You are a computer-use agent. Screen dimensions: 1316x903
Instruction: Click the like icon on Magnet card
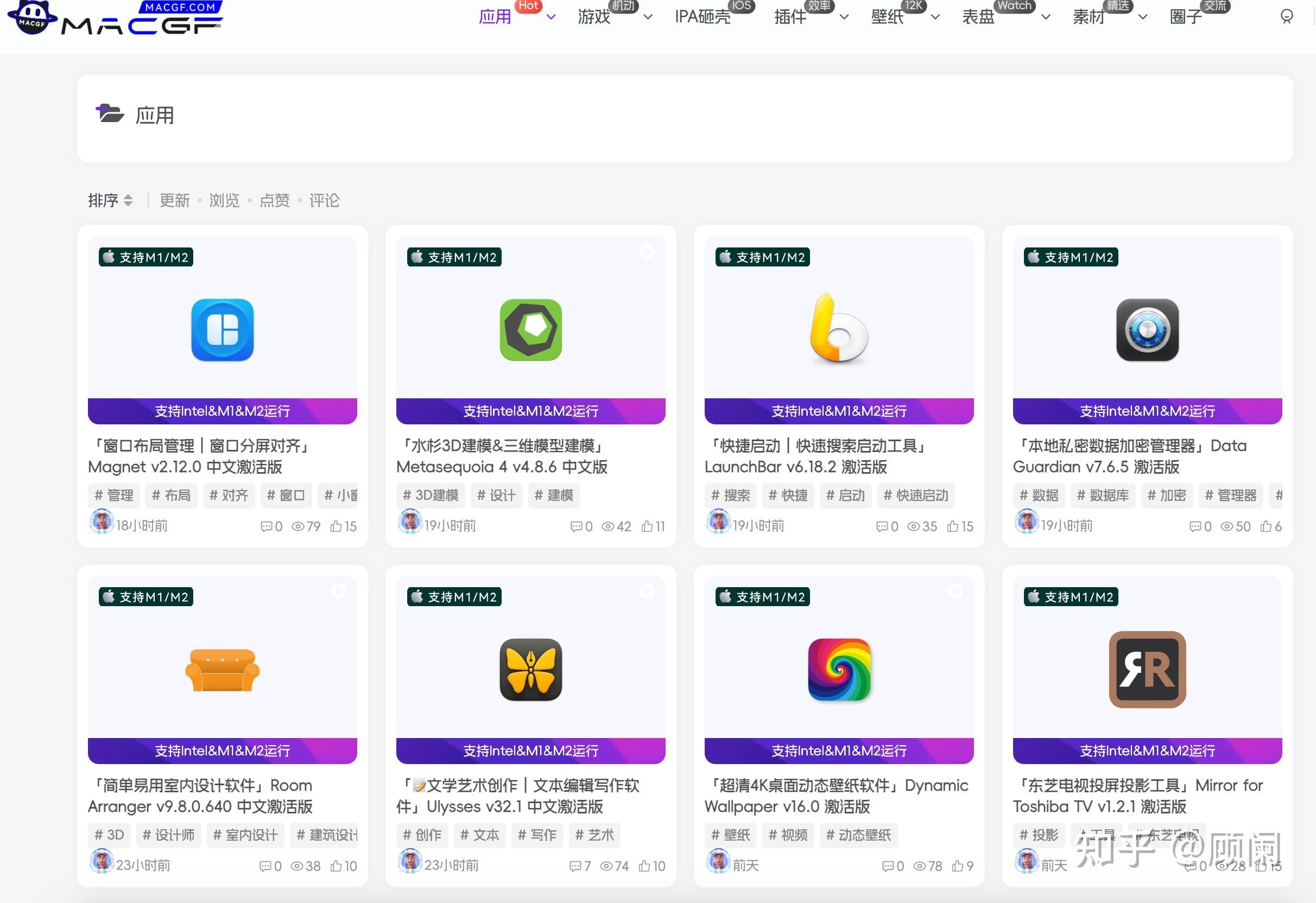(x=336, y=526)
